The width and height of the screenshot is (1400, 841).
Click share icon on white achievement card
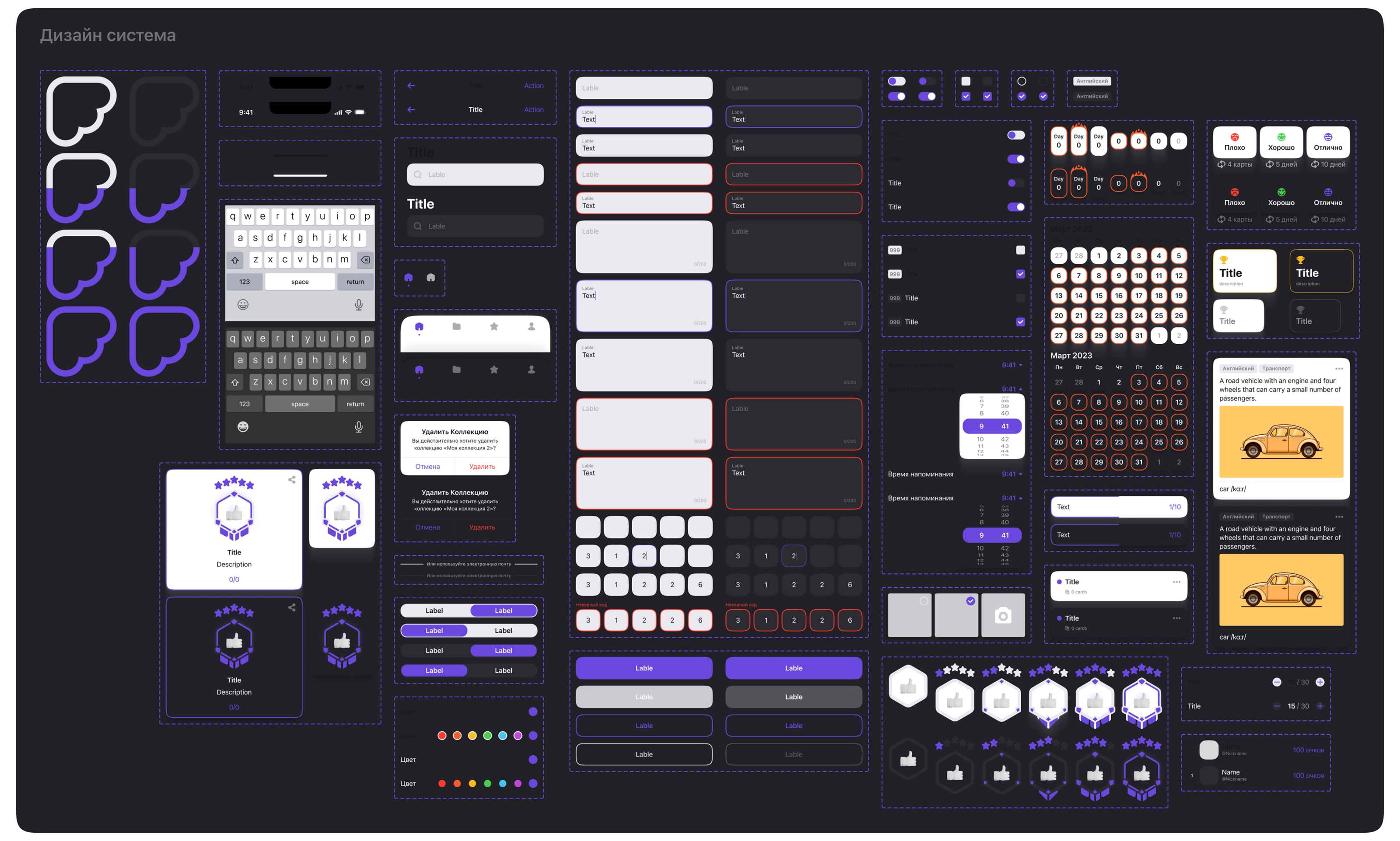click(291, 480)
